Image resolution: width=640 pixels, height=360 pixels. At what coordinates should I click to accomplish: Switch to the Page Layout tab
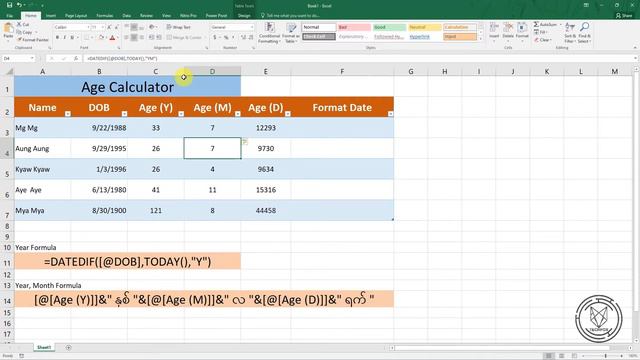tap(76, 16)
